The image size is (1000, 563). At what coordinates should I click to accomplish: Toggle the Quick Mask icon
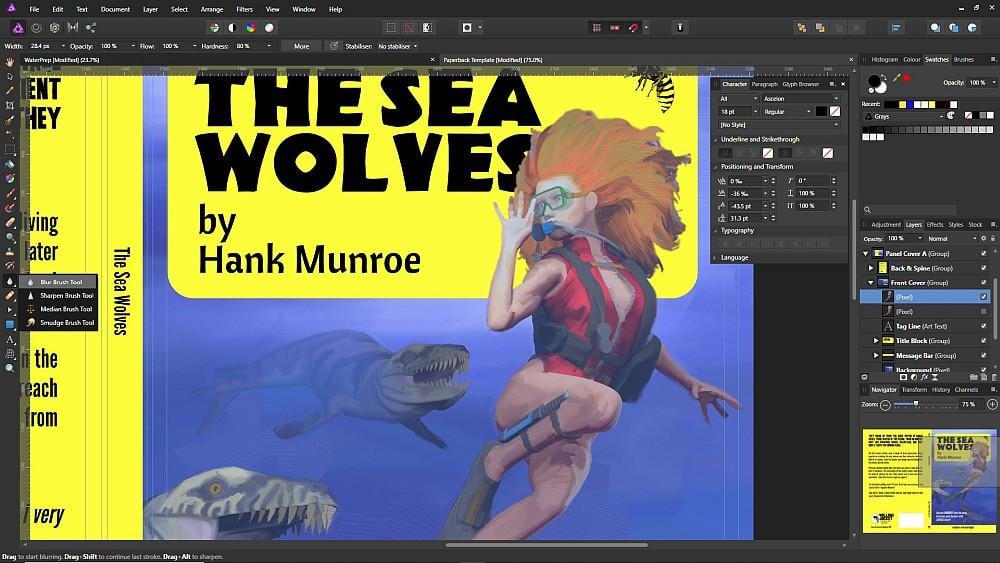click(467, 27)
